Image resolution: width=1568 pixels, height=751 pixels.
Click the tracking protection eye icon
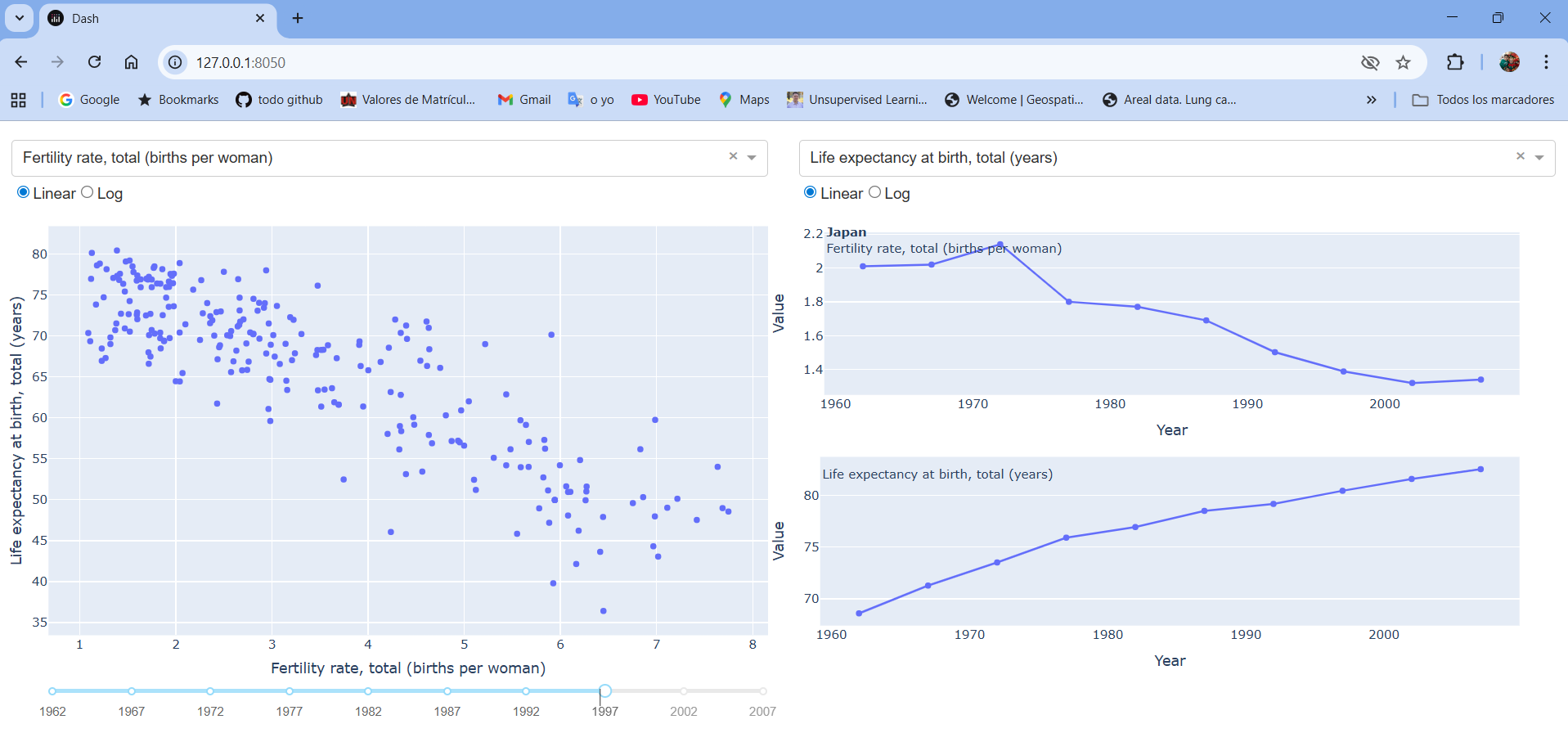1370,62
